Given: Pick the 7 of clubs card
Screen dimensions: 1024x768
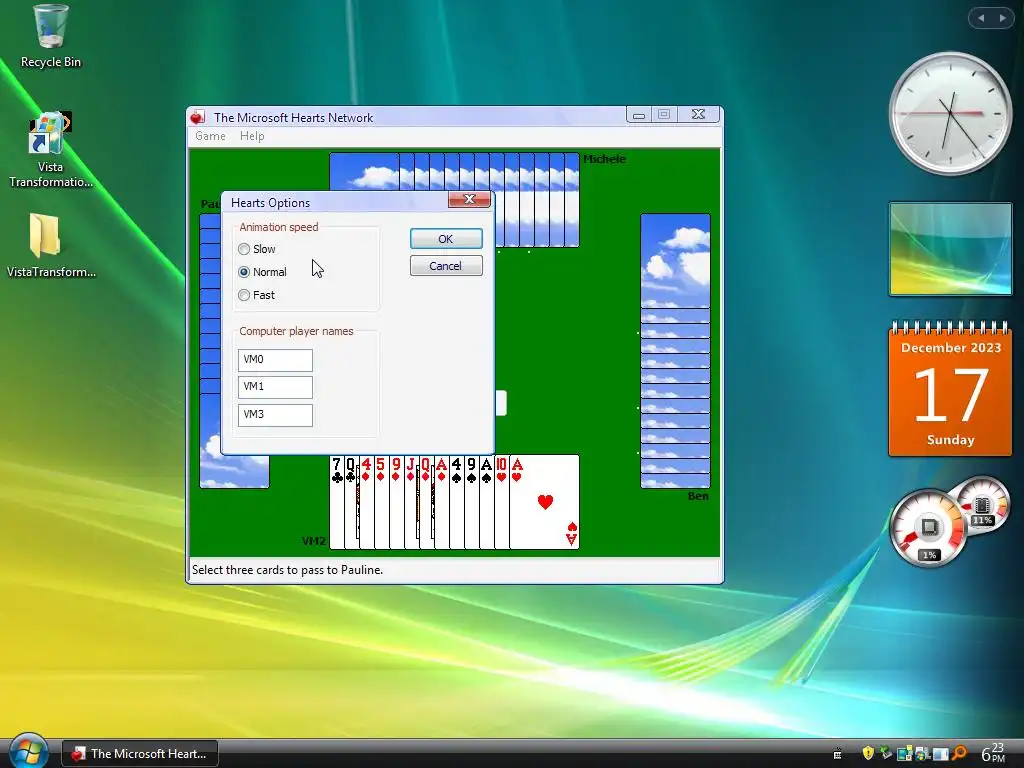Looking at the screenshot, I should [x=337, y=502].
